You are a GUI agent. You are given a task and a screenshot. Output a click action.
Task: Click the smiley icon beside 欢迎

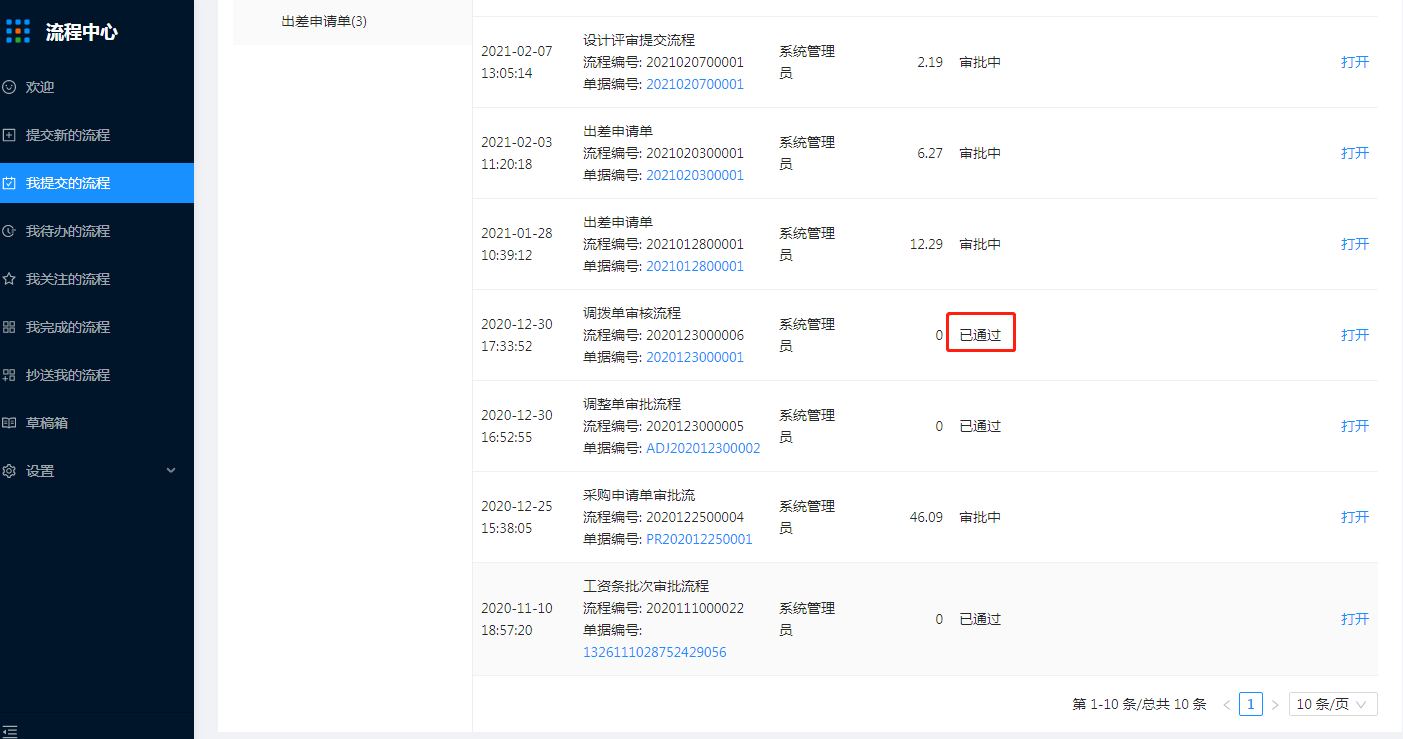(x=9, y=87)
